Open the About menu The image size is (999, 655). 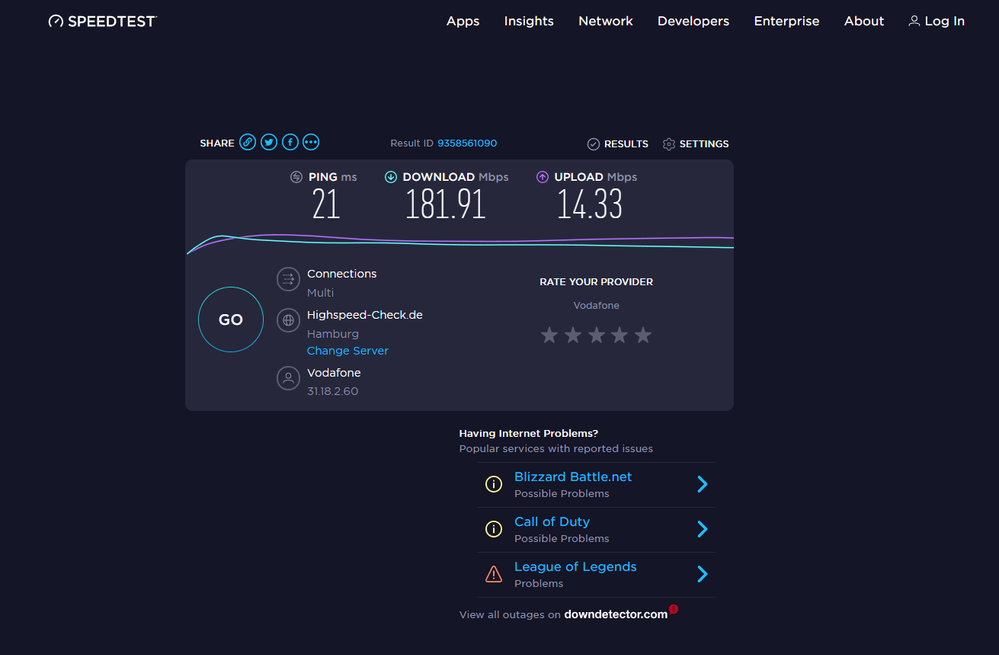(x=864, y=21)
